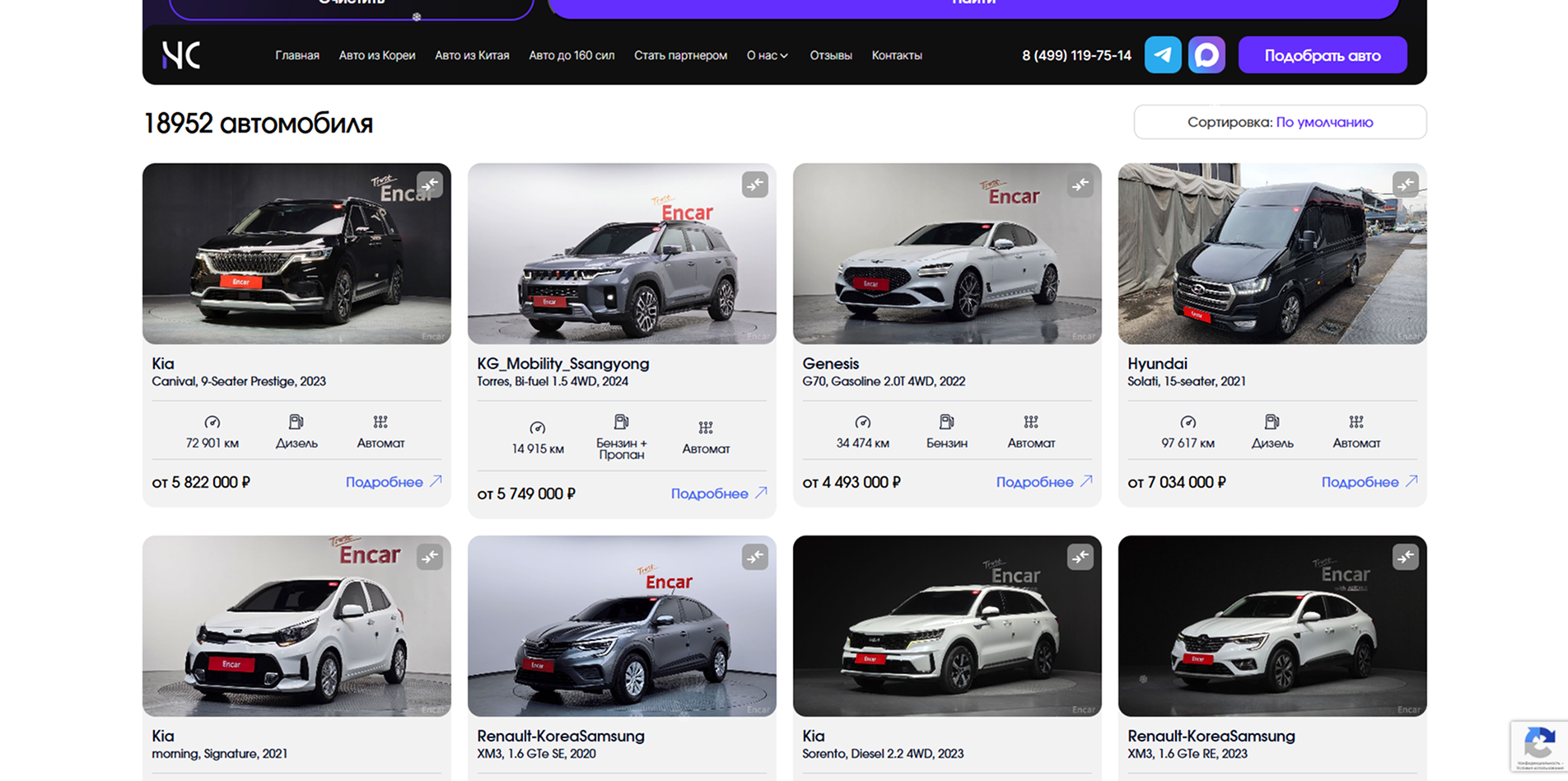Viewport: 1568px width, 781px height.
Task: Add Kia Morning to comparison
Action: tap(430, 557)
